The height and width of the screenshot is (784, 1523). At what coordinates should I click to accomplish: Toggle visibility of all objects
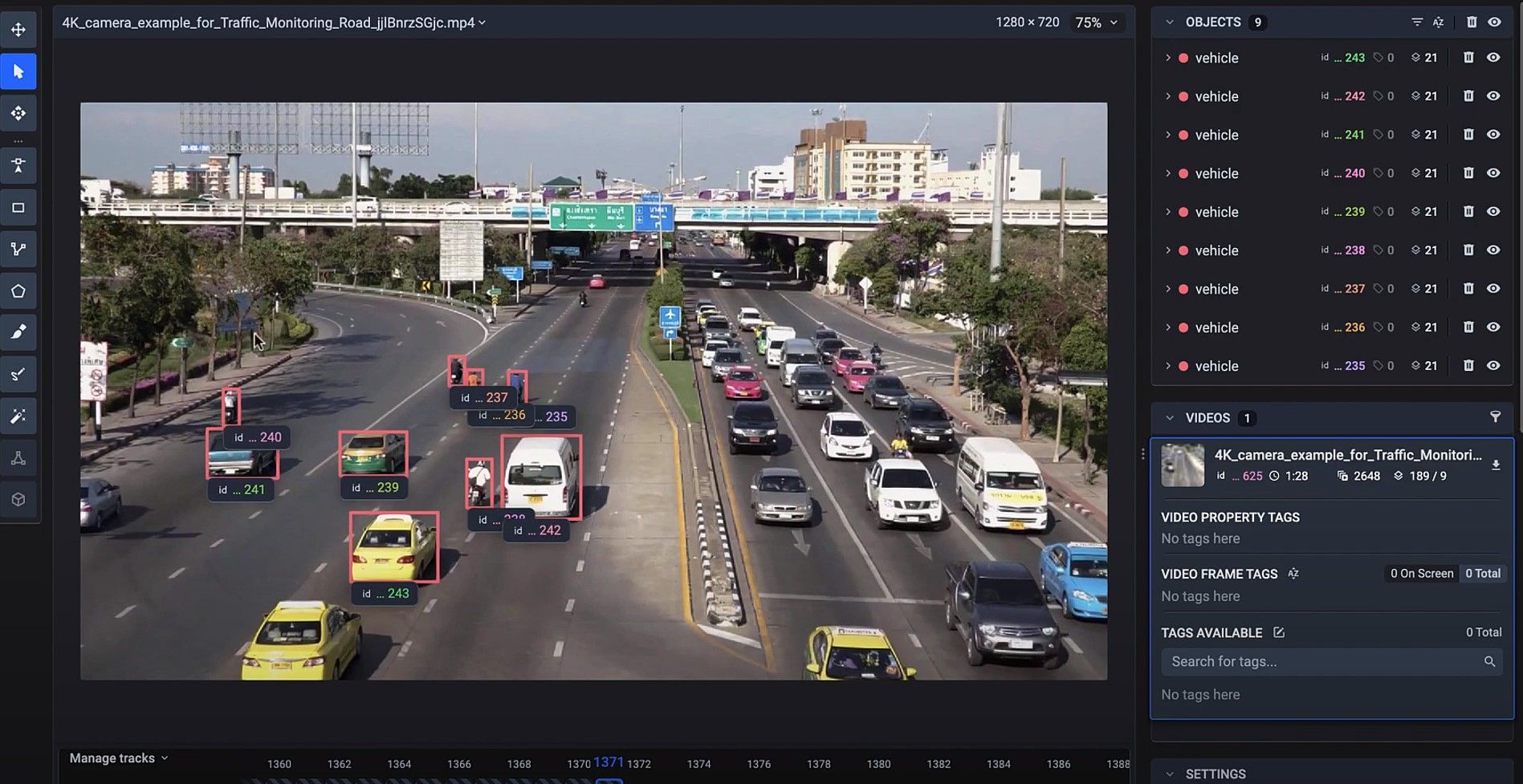[x=1493, y=22]
